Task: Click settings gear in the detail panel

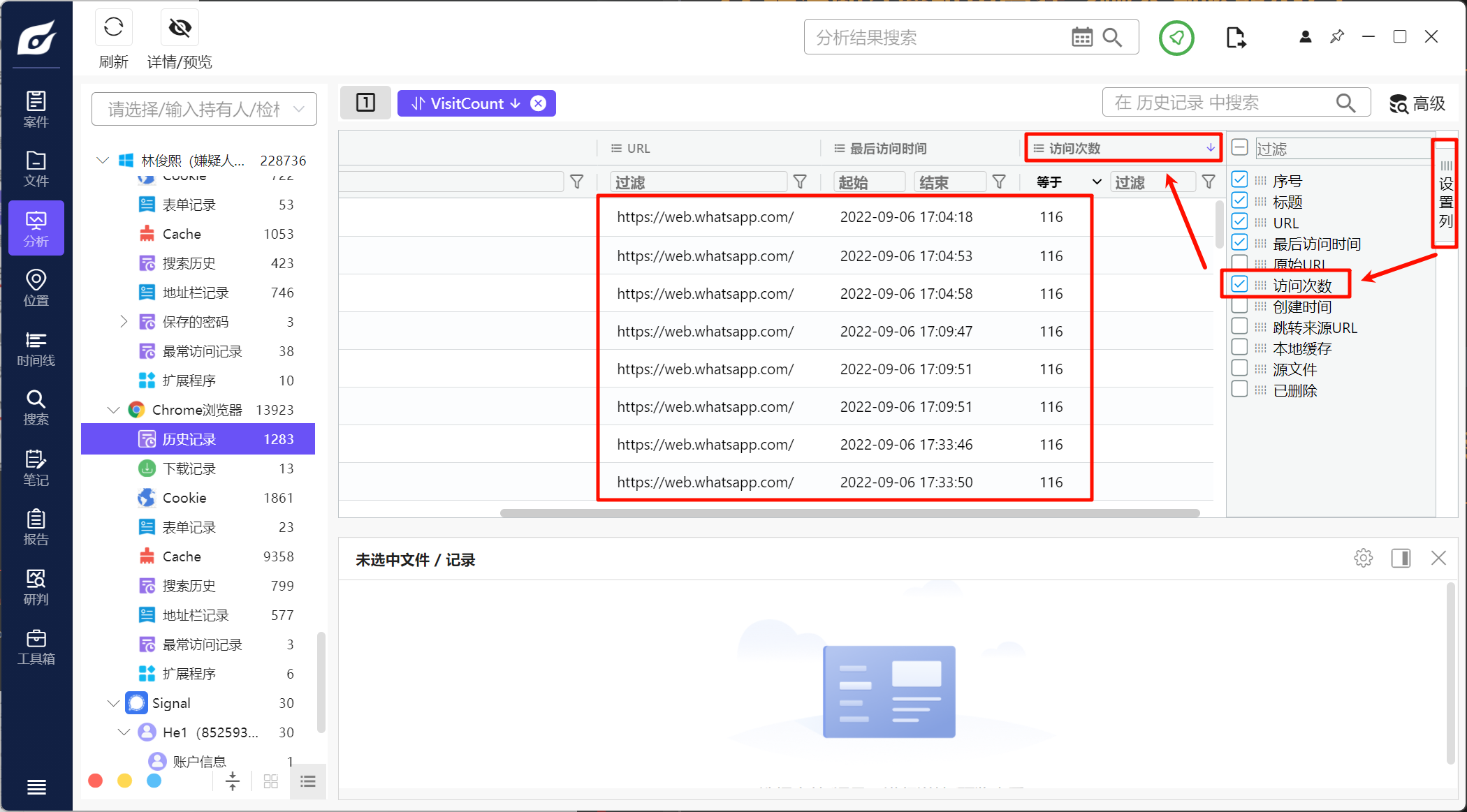Action: [1363, 558]
